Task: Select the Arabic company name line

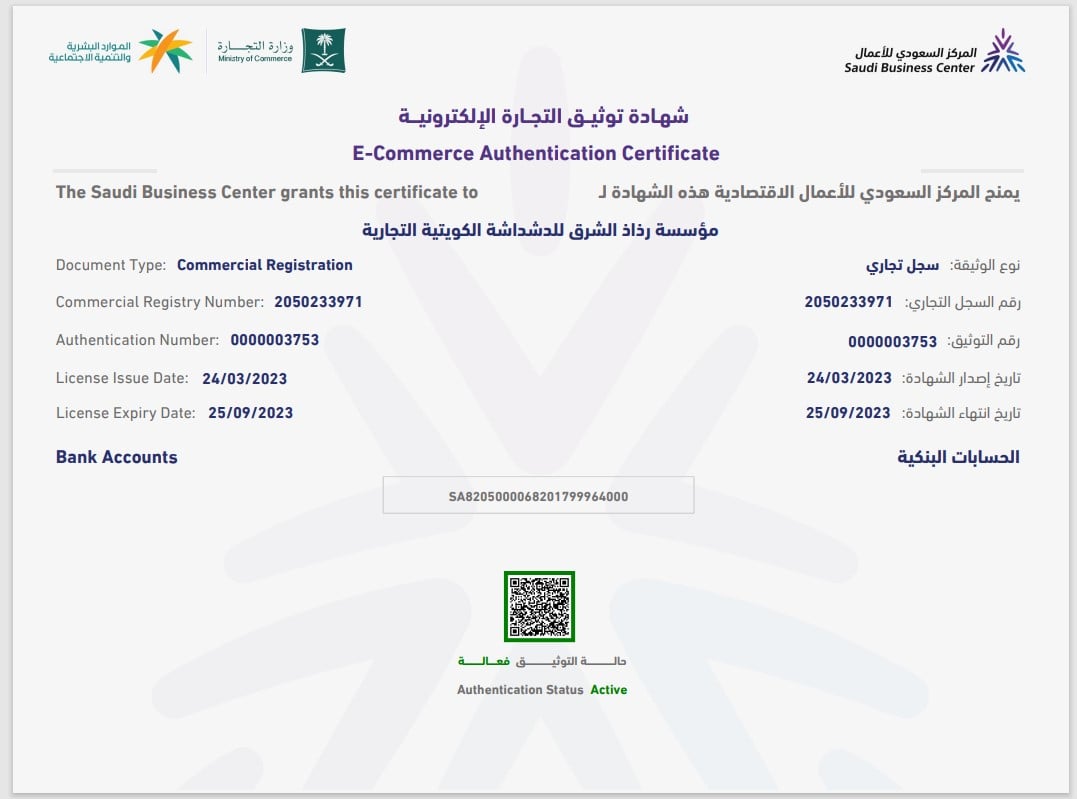Action: [x=540, y=231]
